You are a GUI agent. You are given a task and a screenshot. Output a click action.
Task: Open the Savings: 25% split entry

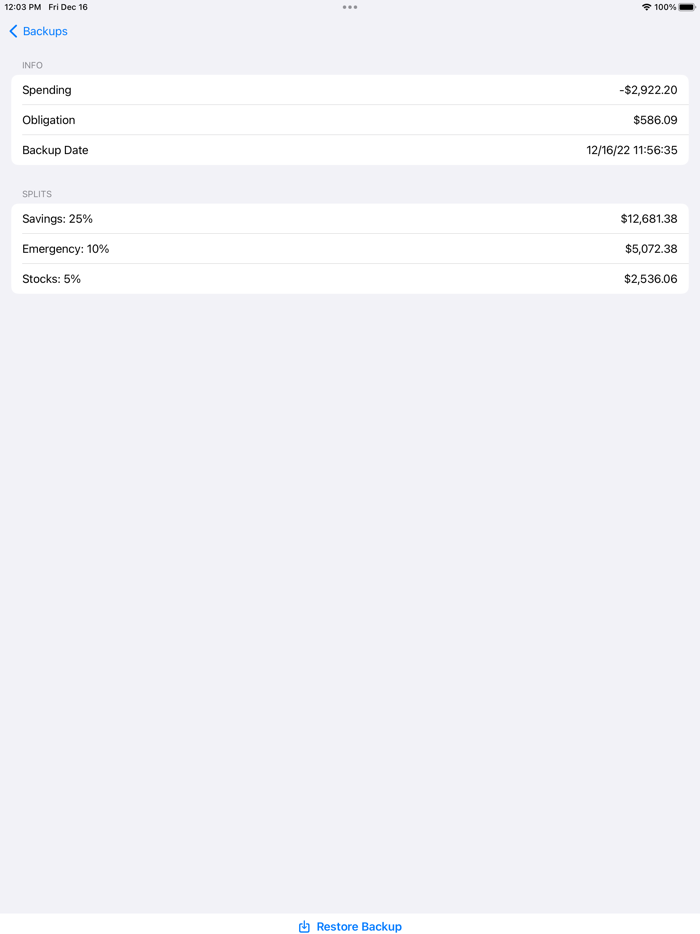(350, 218)
